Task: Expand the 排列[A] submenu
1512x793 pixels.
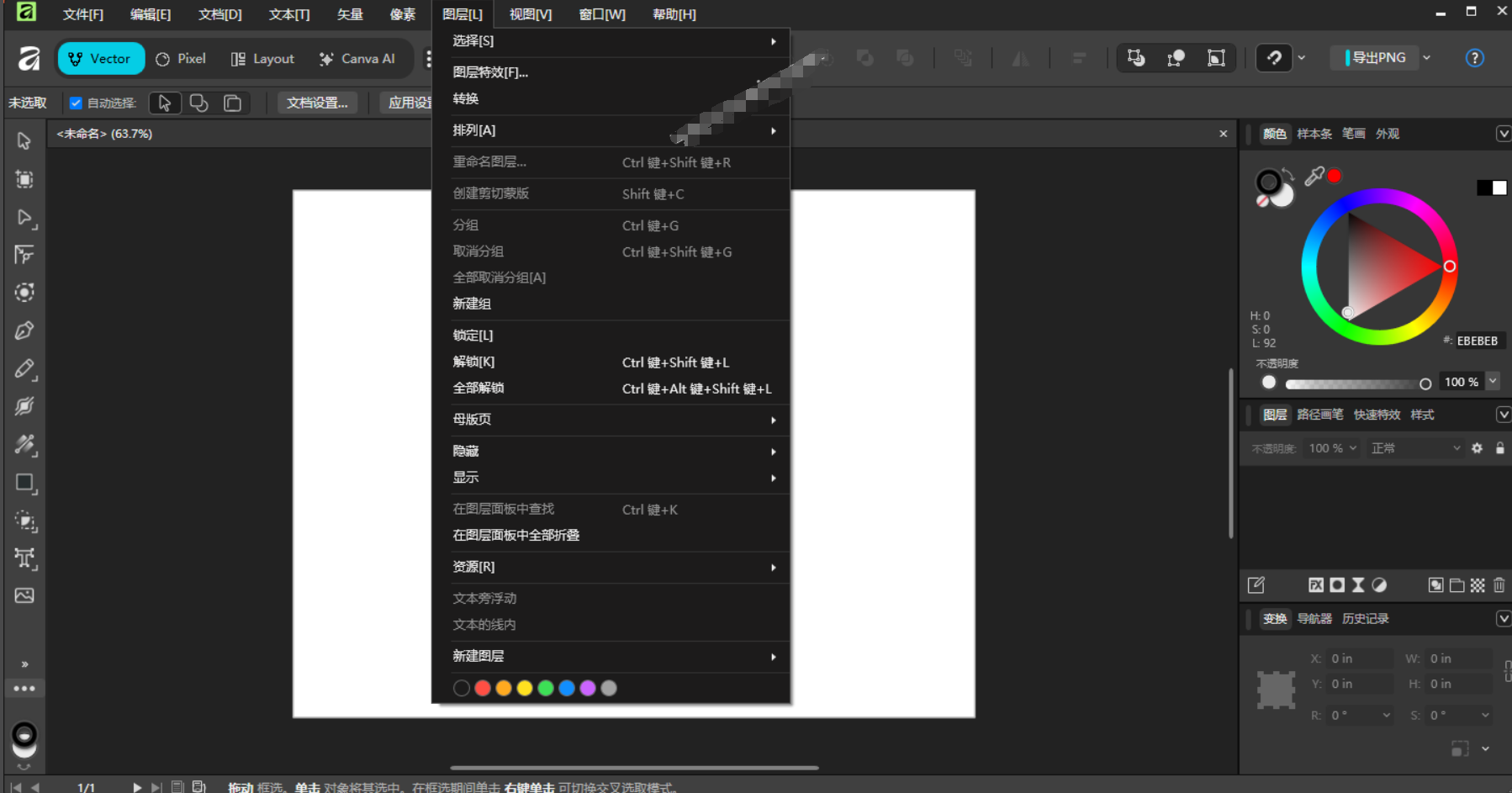Action: click(x=611, y=130)
